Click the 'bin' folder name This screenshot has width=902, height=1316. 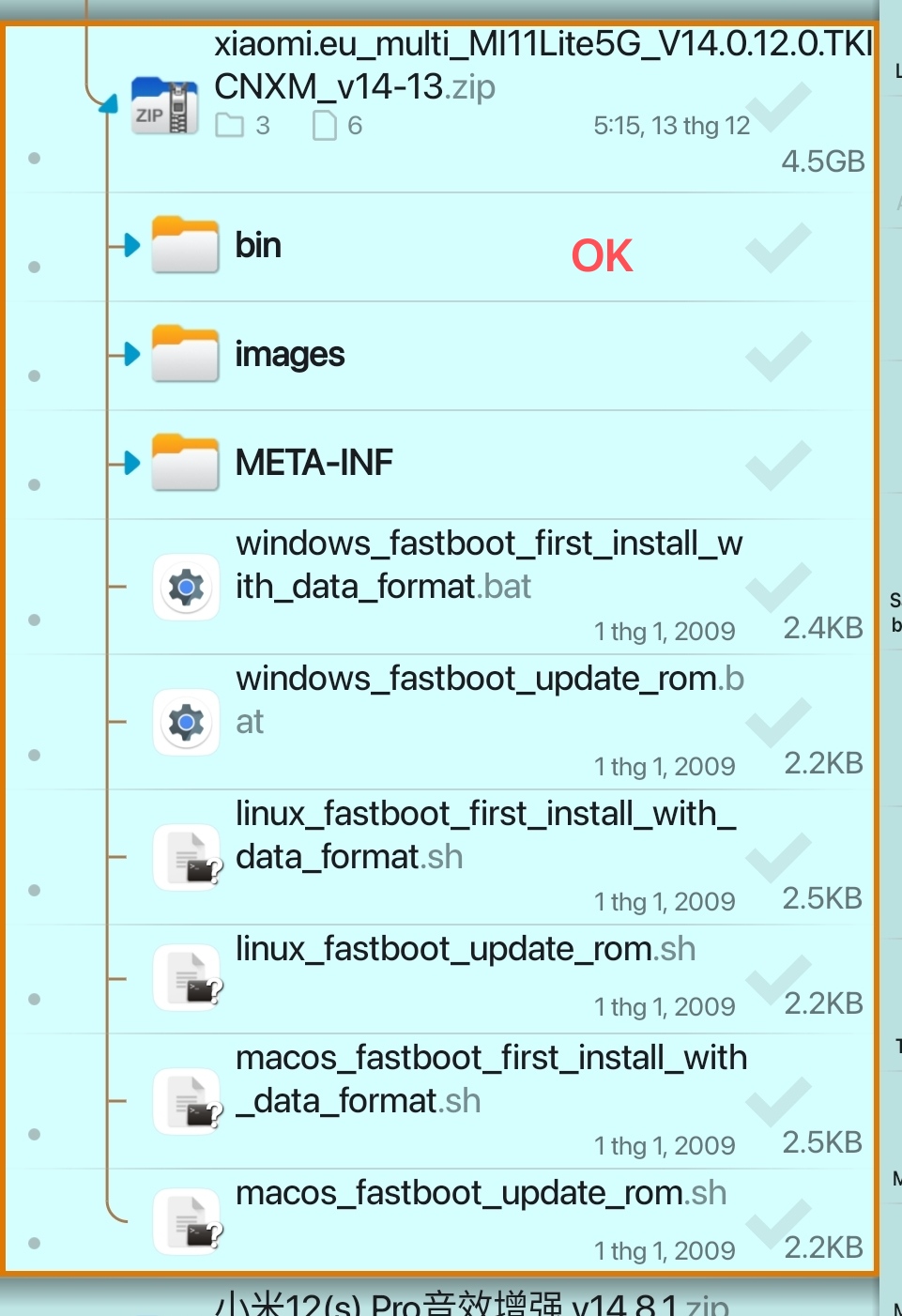click(258, 246)
